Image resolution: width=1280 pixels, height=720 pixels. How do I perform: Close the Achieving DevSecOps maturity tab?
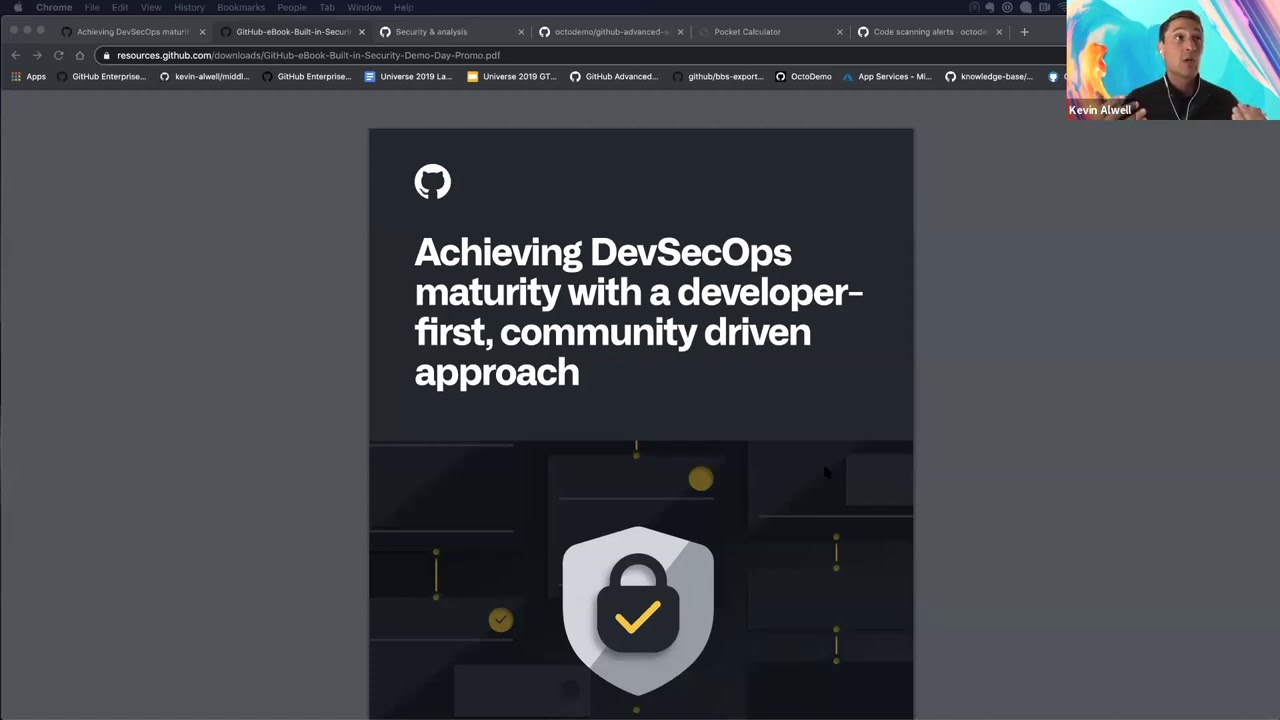click(202, 32)
